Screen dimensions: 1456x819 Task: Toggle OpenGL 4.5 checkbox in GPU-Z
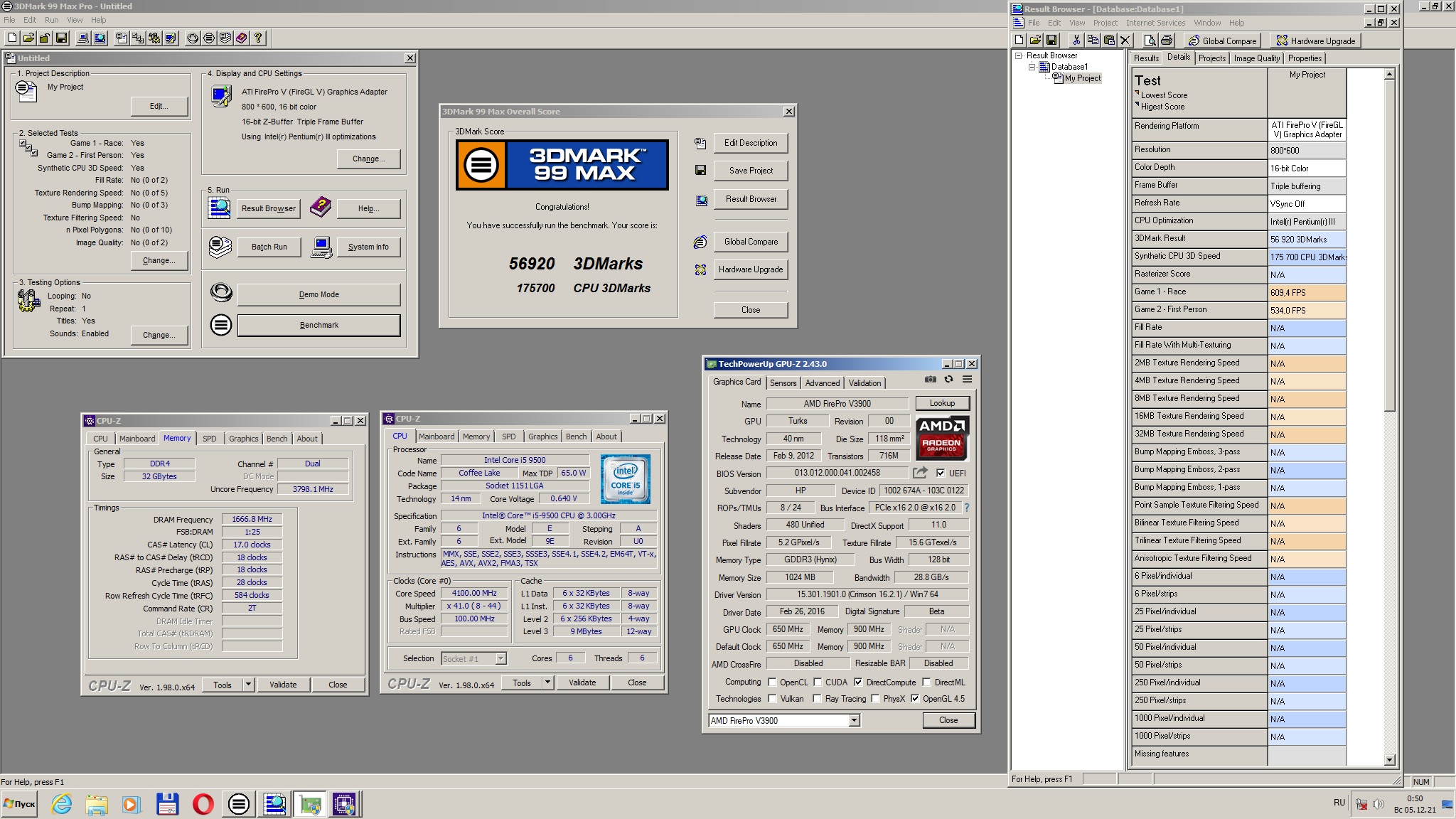(x=915, y=699)
